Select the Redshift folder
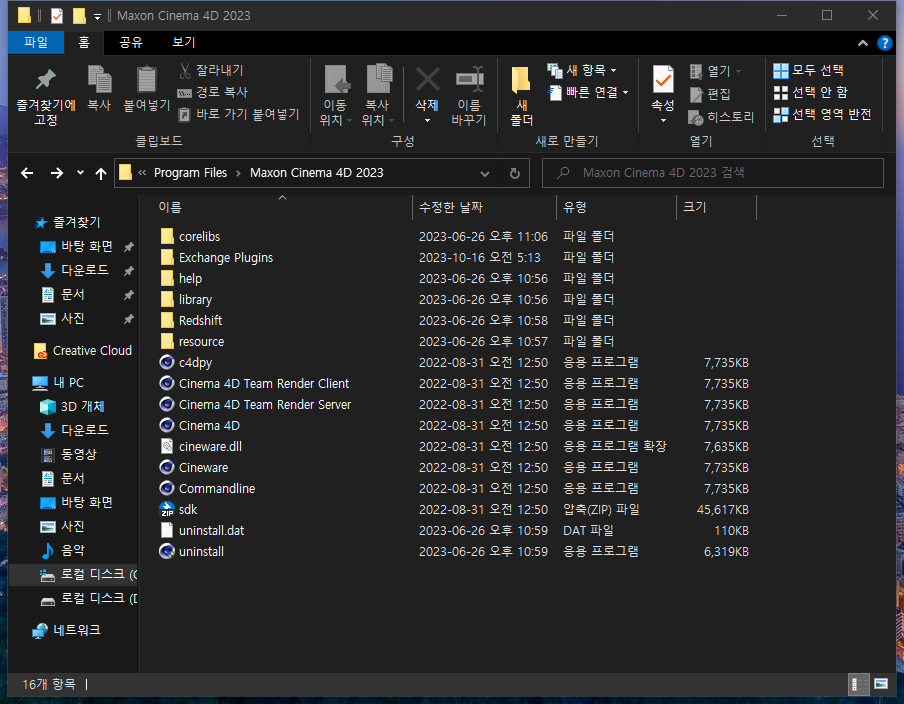Viewport: 904px width, 704px height. [x=200, y=321]
